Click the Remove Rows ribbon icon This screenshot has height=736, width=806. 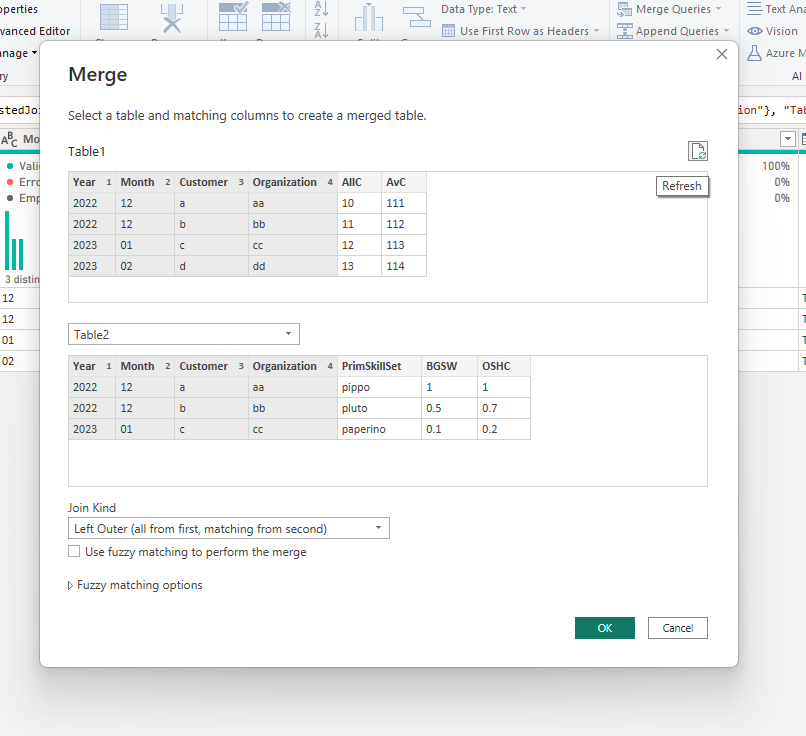pyautogui.click(x=276, y=17)
